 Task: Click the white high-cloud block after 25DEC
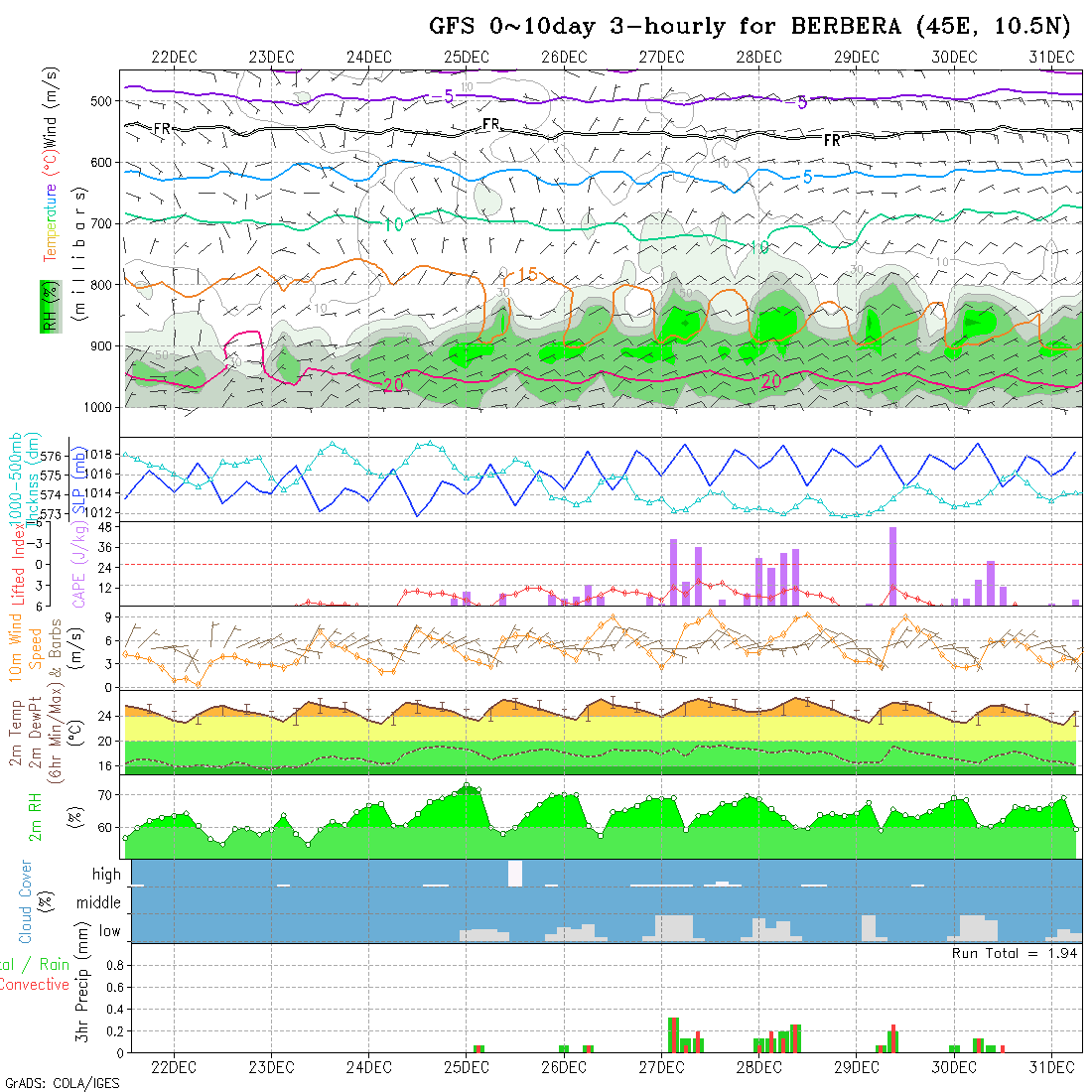tap(515, 874)
